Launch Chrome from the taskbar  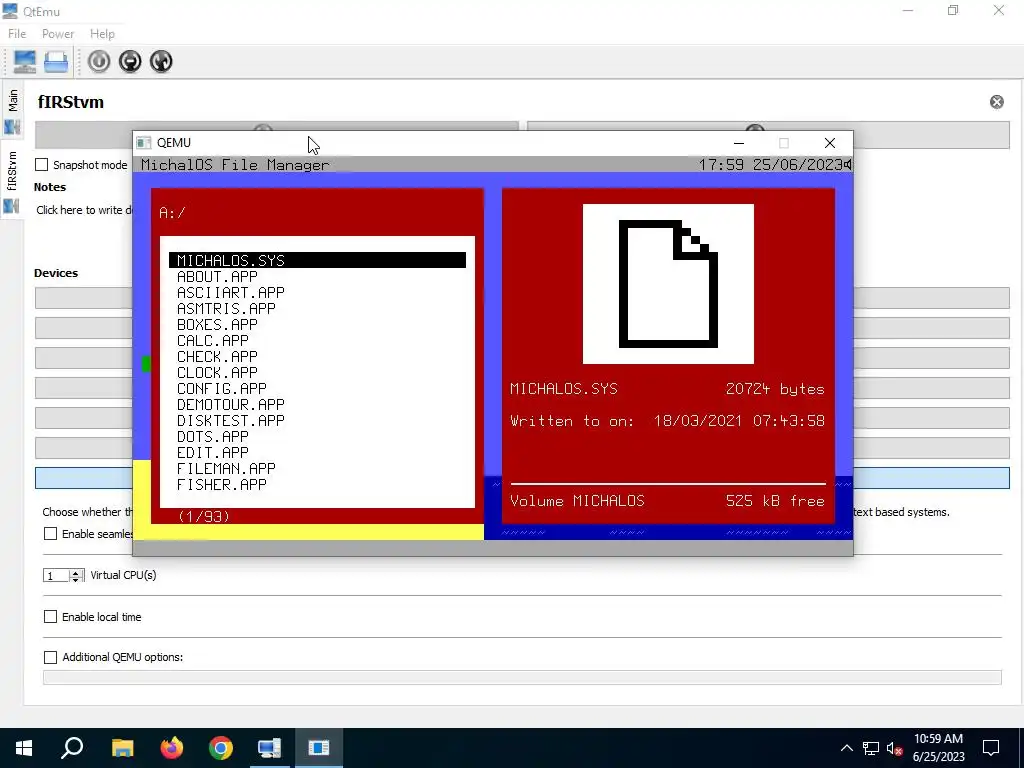[x=221, y=748]
